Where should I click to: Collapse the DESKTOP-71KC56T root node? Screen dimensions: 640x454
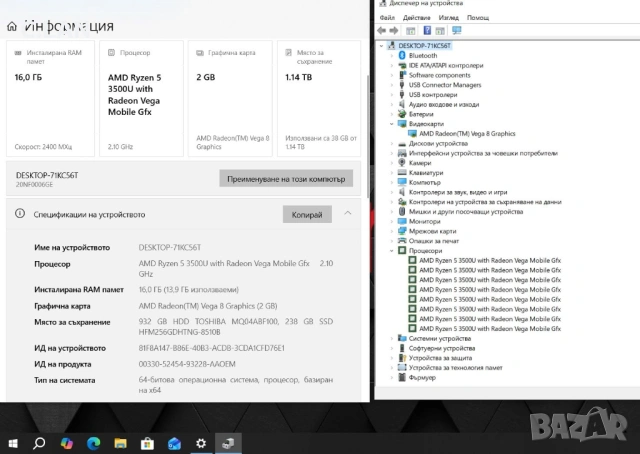tap(382, 46)
